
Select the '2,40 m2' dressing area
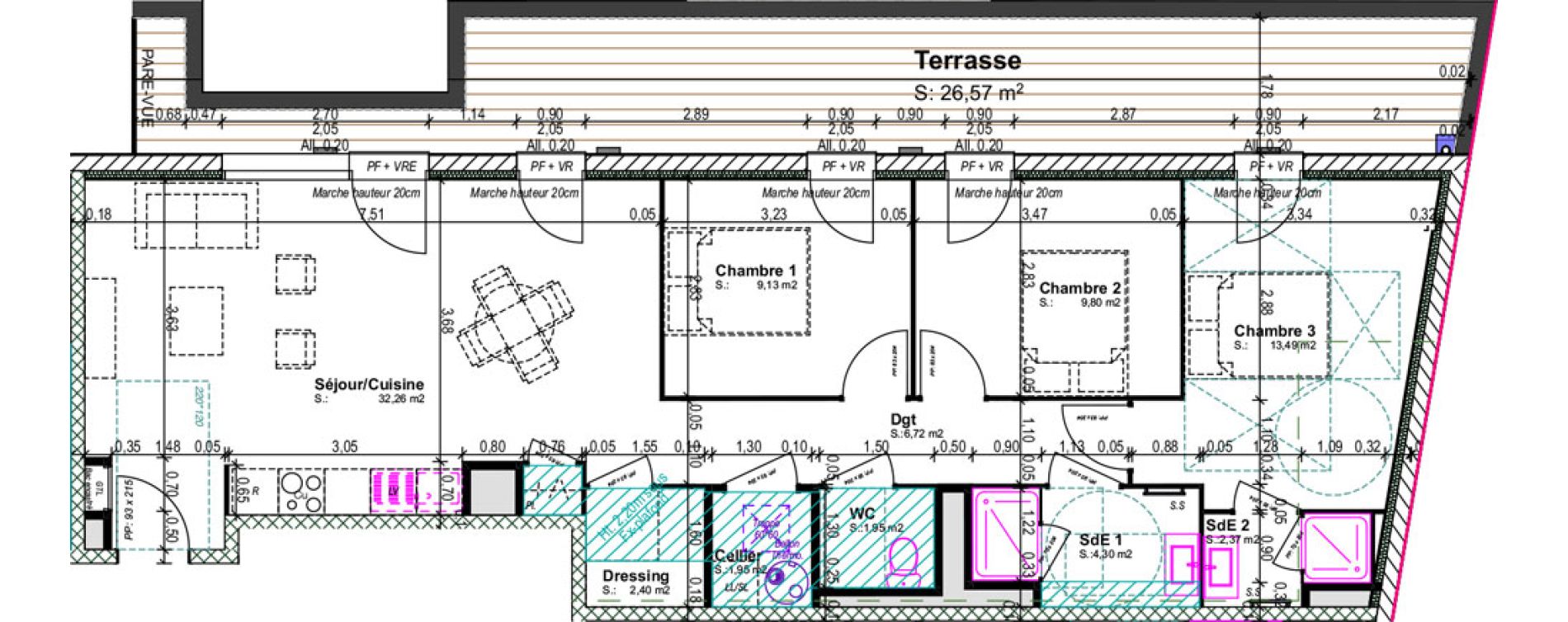[650, 591]
